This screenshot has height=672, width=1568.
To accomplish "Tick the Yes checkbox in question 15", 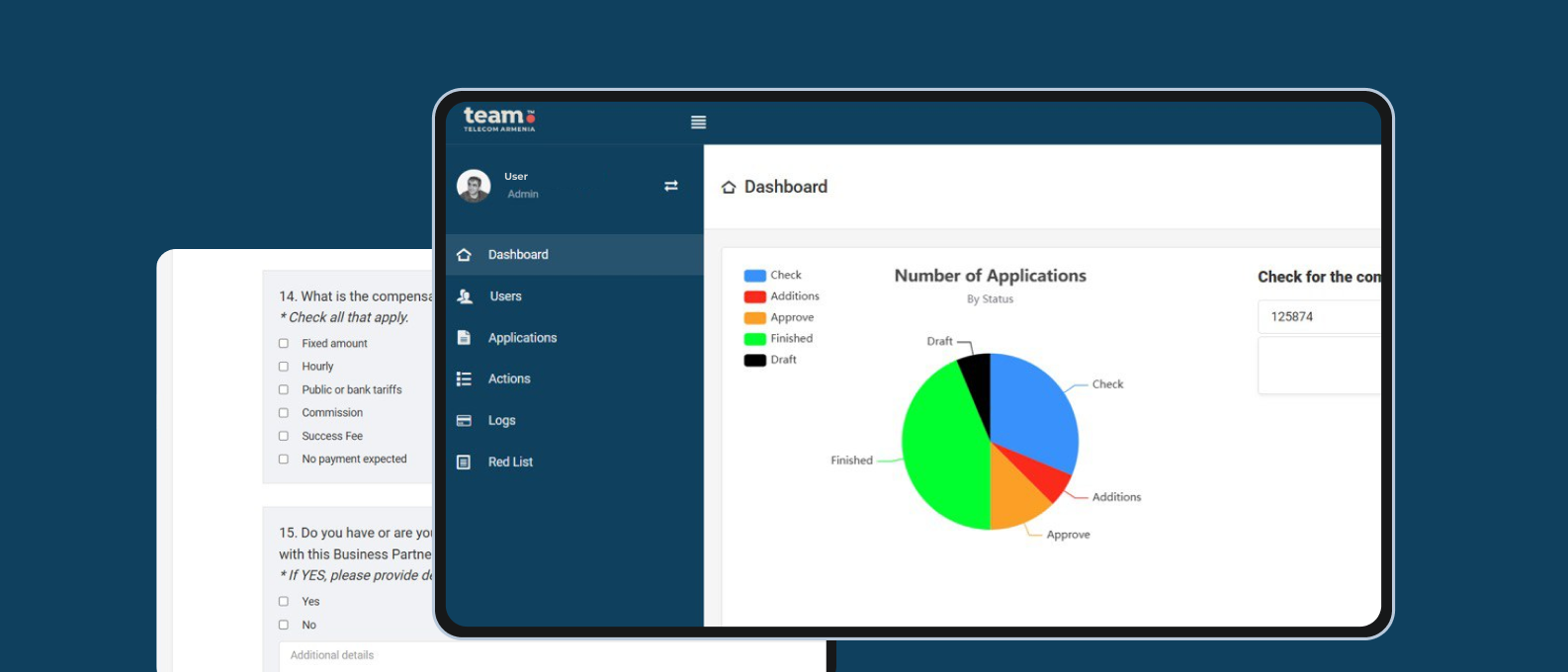I will point(284,602).
